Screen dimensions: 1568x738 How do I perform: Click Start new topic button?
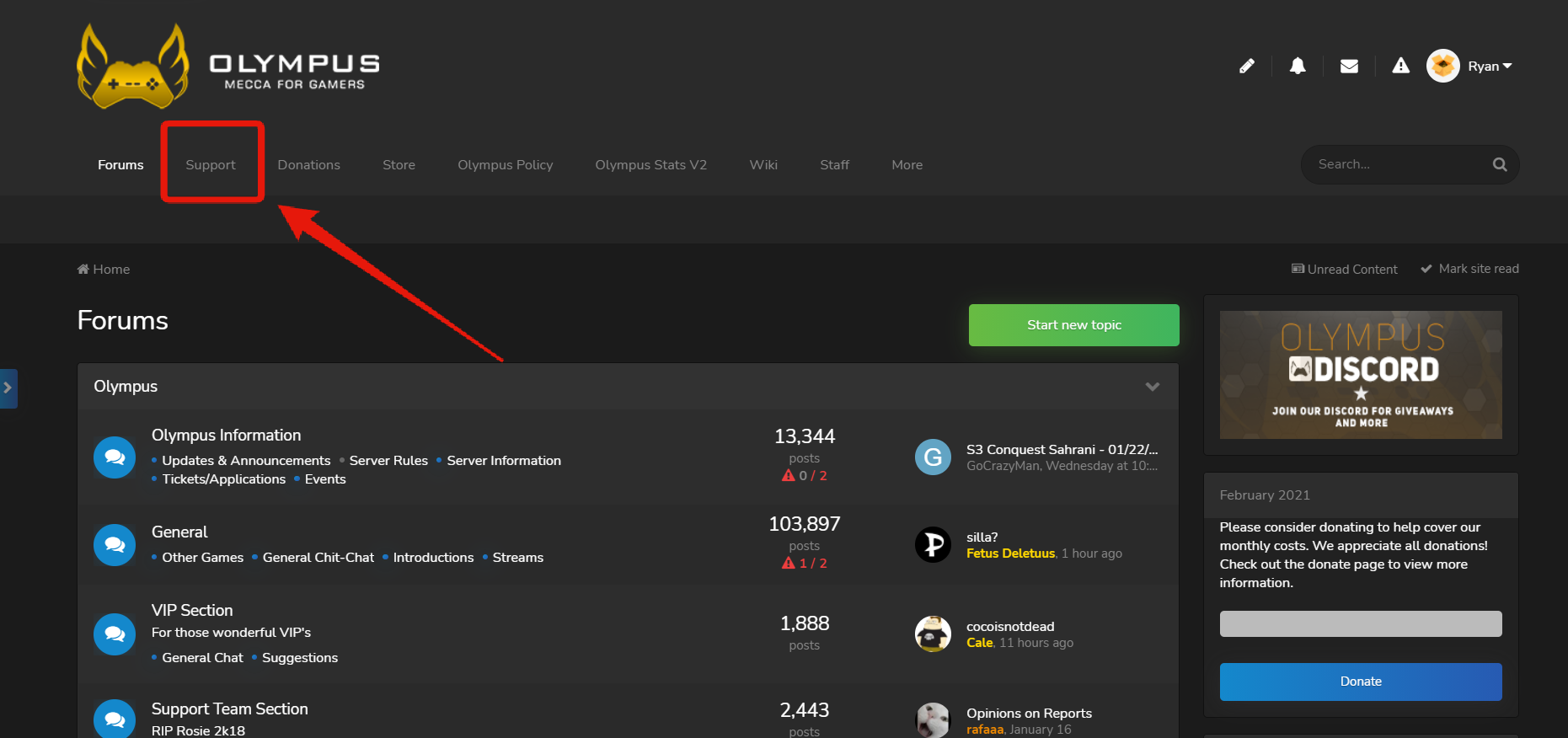(x=1074, y=325)
